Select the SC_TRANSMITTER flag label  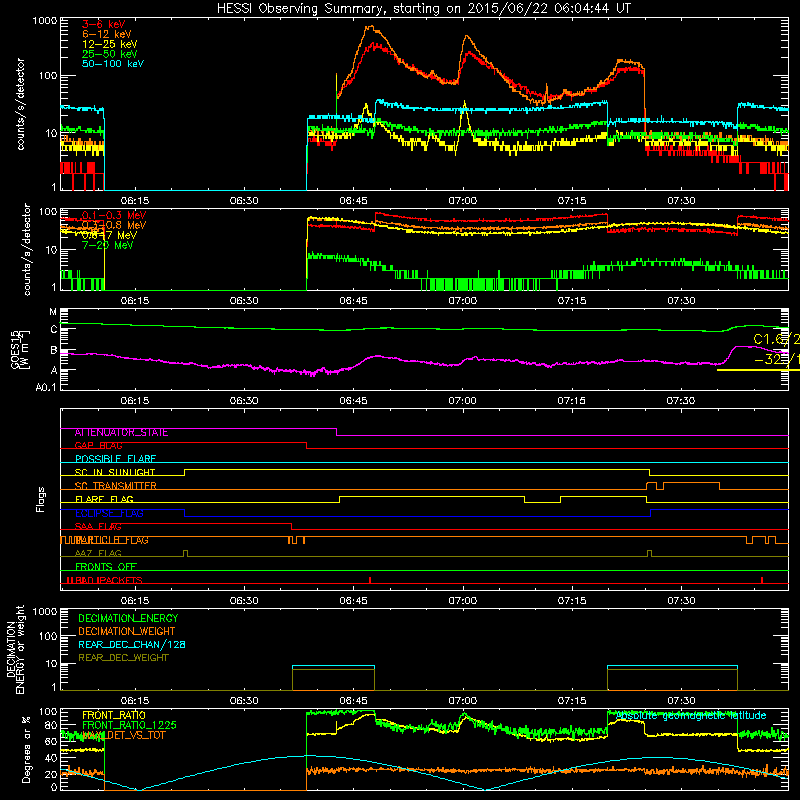click(115, 485)
